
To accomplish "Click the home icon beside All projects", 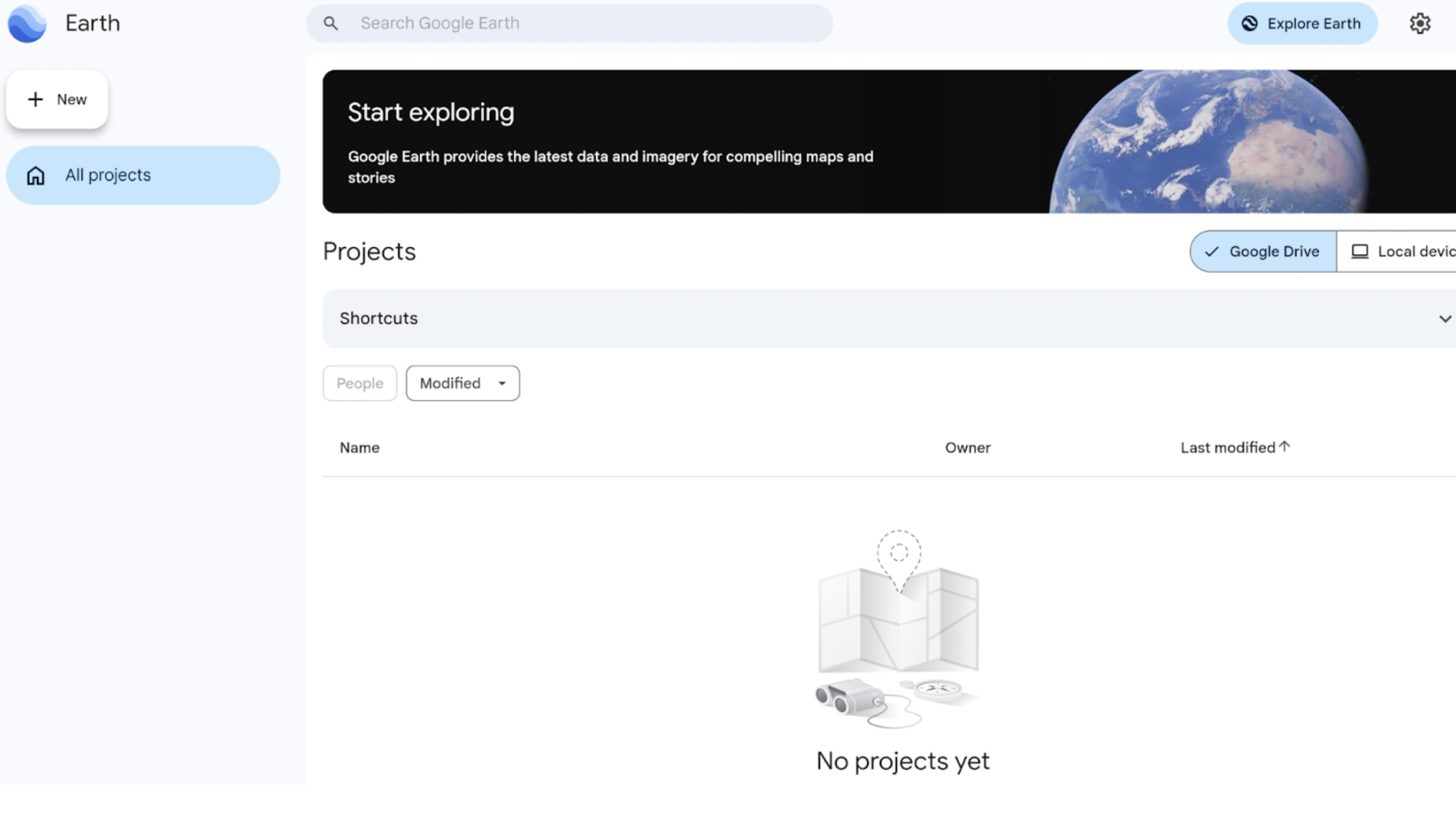I will (x=36, y=175).
